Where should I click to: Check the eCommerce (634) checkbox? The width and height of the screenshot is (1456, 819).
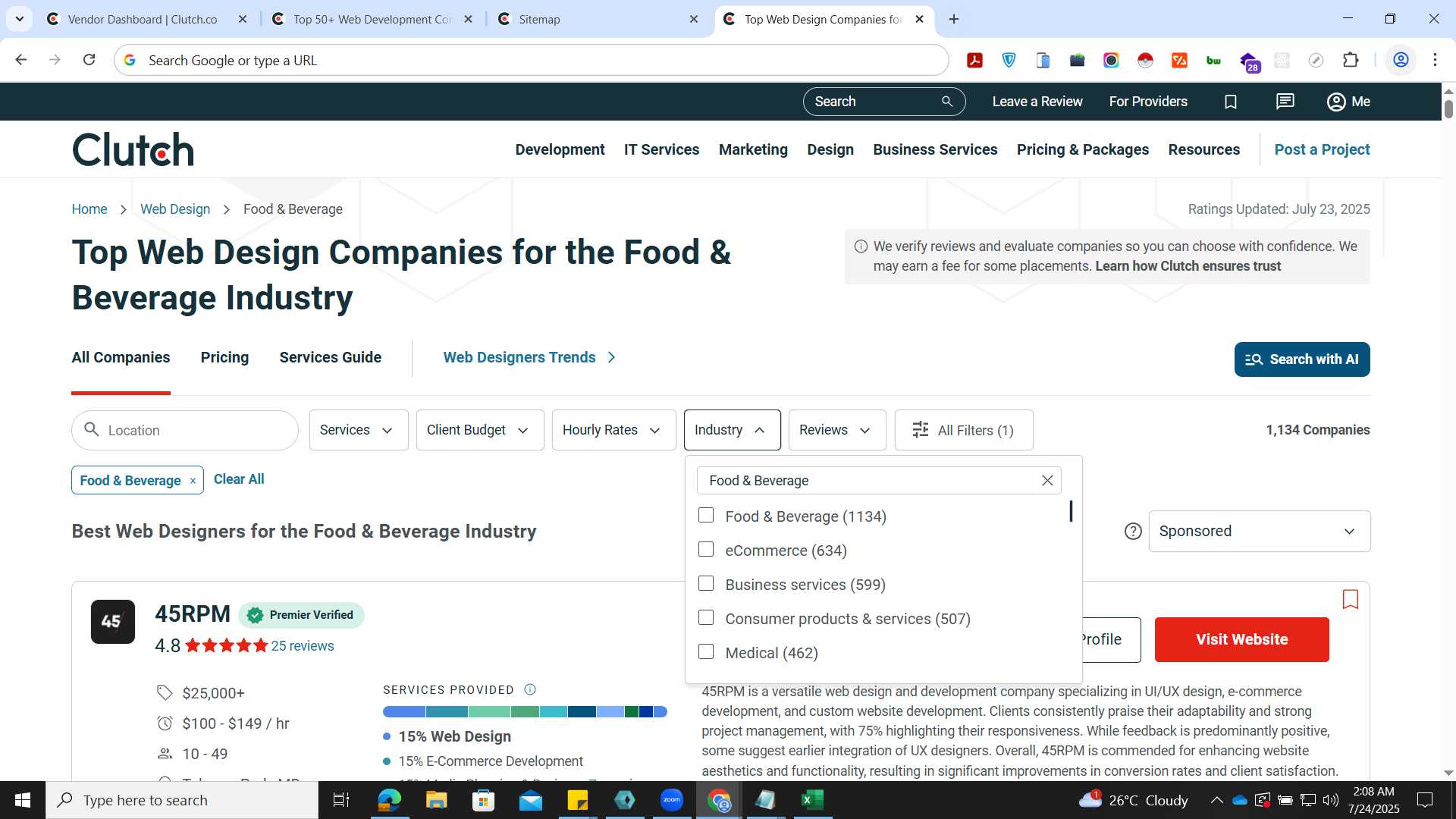[x=706, y=550]
